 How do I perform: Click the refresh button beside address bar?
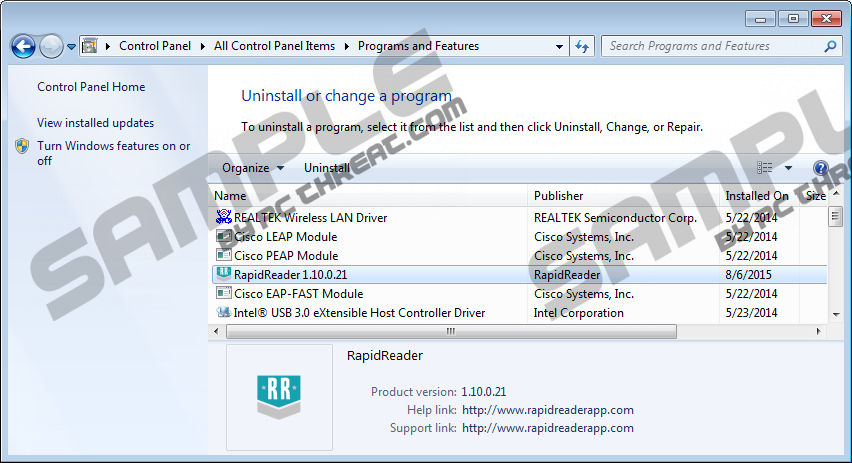[583, 46]
